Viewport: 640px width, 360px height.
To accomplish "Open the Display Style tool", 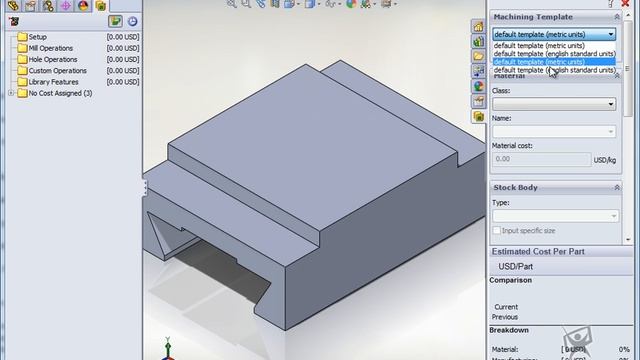I will (310, 4).
